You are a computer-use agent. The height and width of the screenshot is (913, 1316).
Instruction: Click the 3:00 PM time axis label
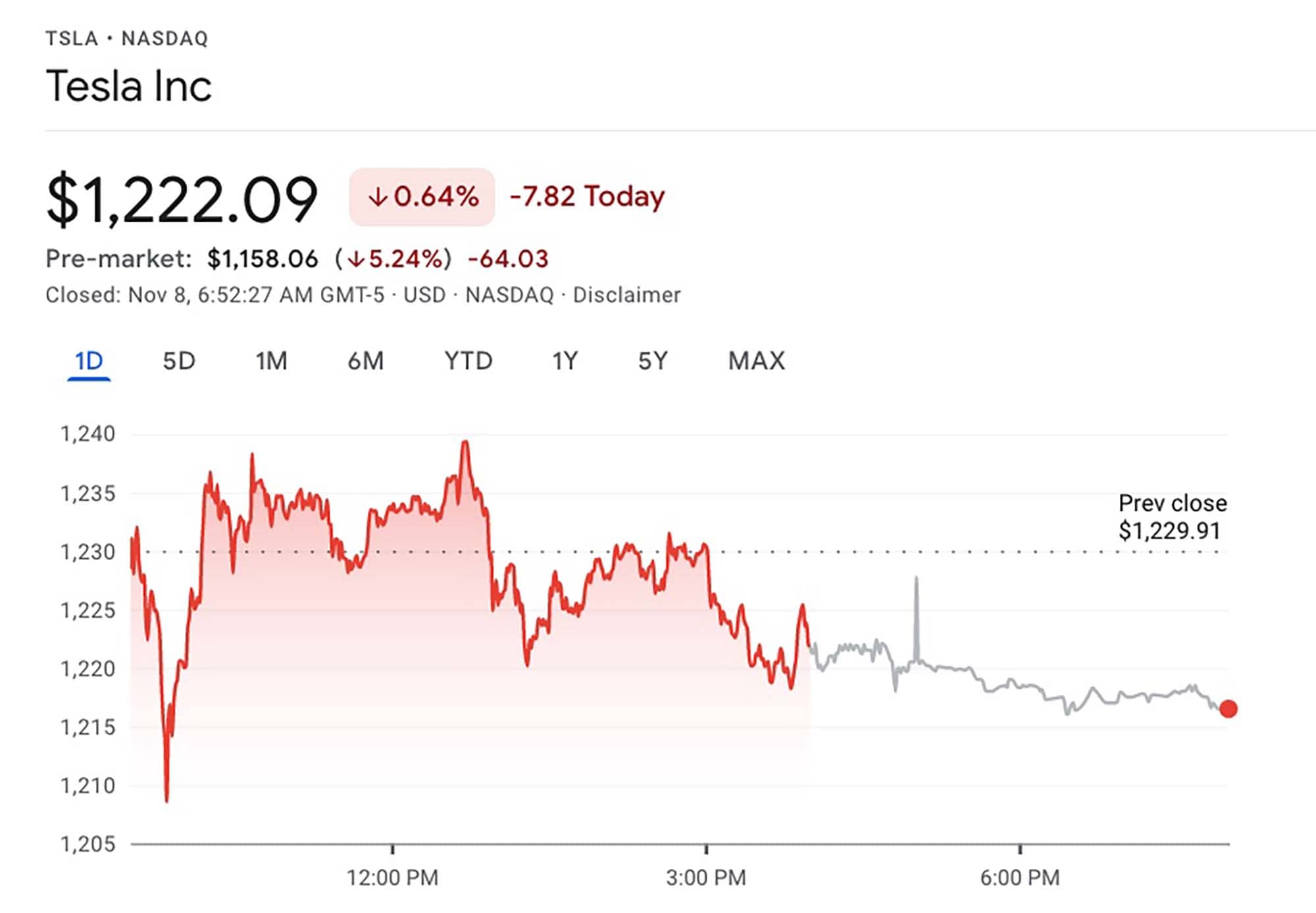click(705, 877)
